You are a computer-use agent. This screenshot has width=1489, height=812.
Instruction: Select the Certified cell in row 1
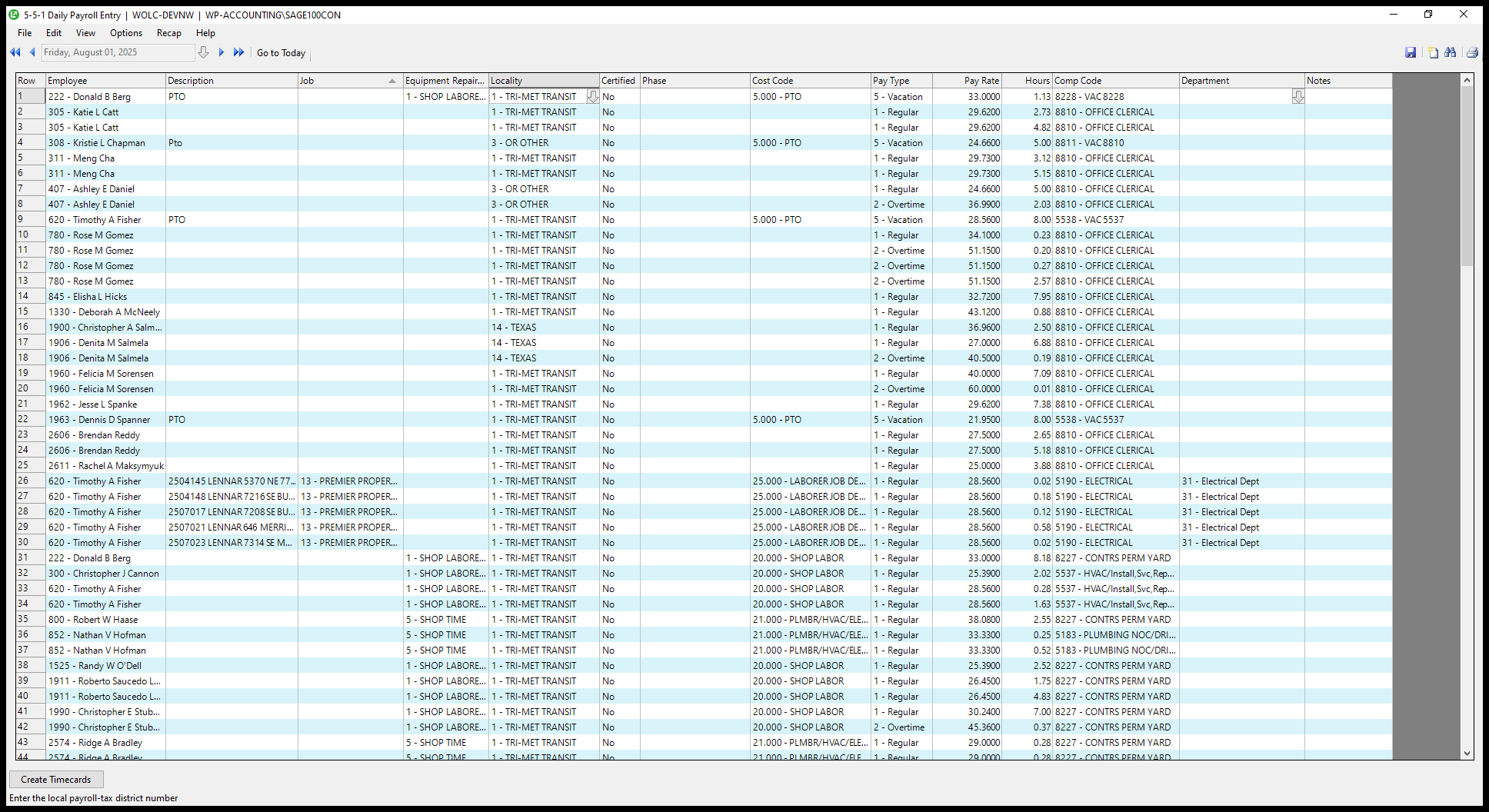point(619,97)
